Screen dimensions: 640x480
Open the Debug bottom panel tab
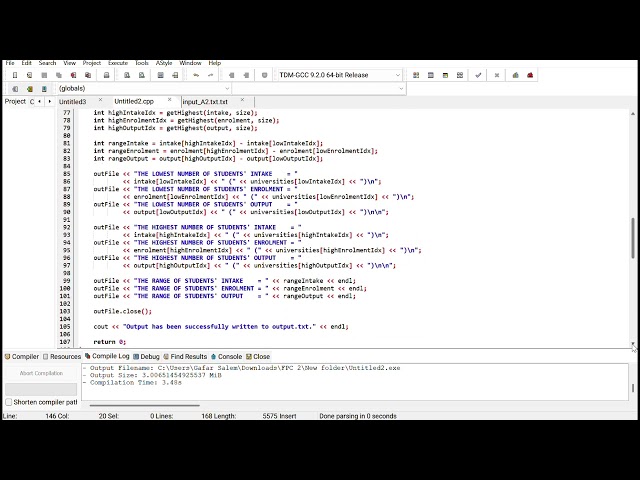pos(146,356)
